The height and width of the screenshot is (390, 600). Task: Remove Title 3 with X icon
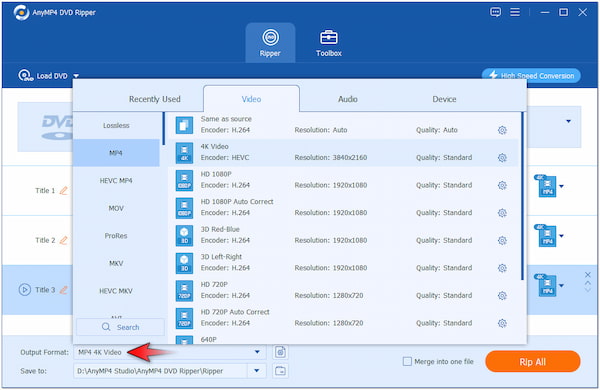click(588, 275)
